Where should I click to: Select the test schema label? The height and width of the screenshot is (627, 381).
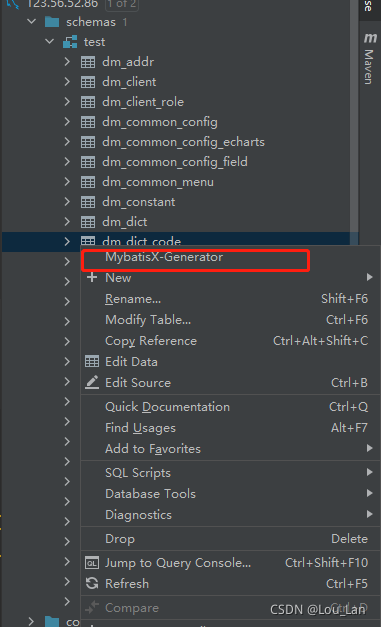tap(94, 42)
